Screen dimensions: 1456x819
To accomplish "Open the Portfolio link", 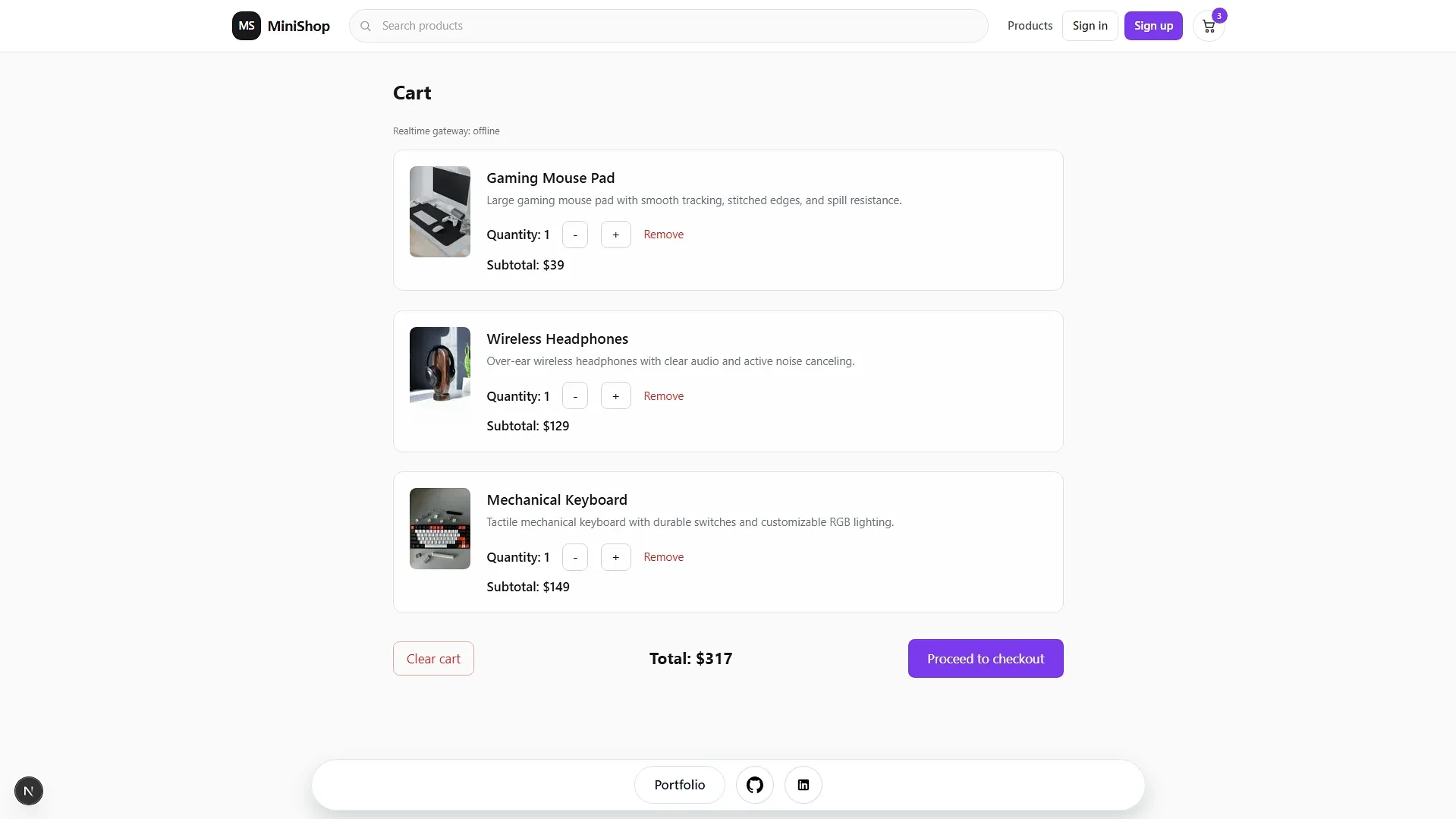I will [x=680, y=785].
